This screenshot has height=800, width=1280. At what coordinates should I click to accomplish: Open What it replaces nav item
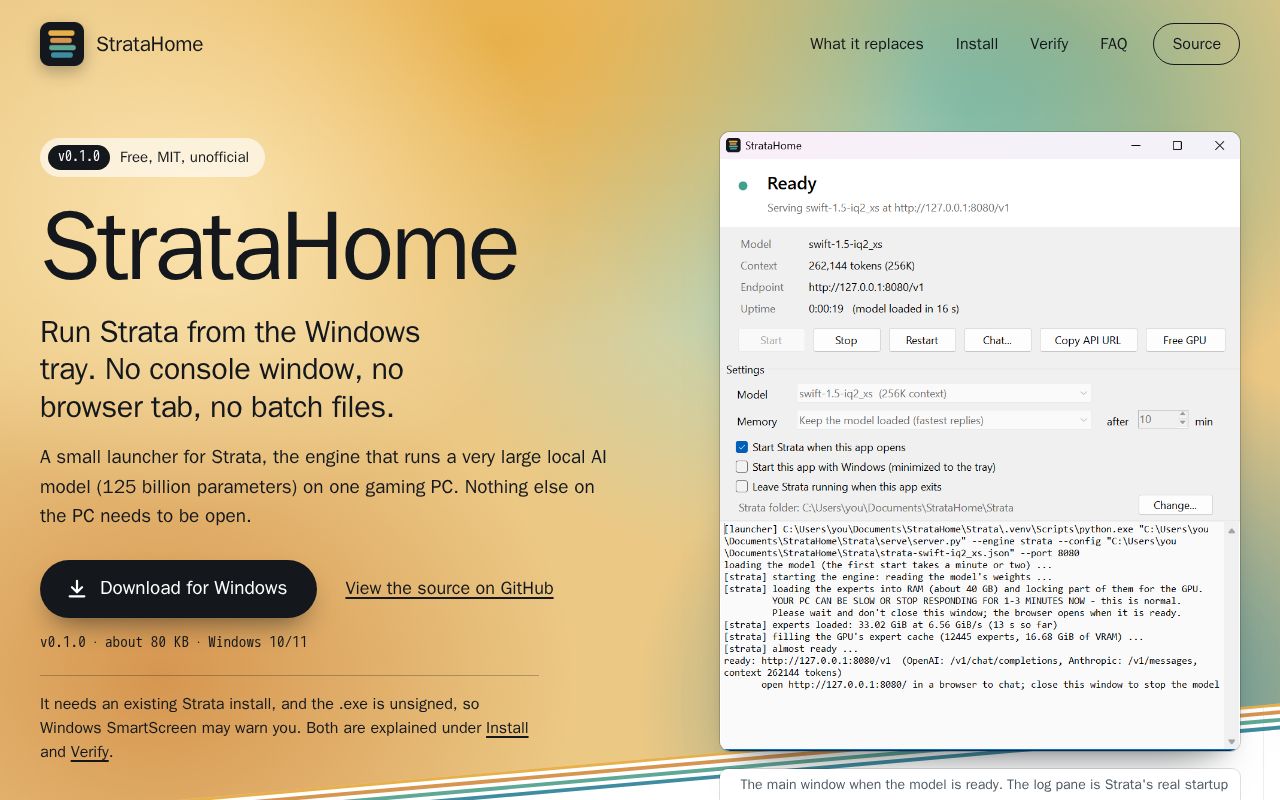click(867, 44)
